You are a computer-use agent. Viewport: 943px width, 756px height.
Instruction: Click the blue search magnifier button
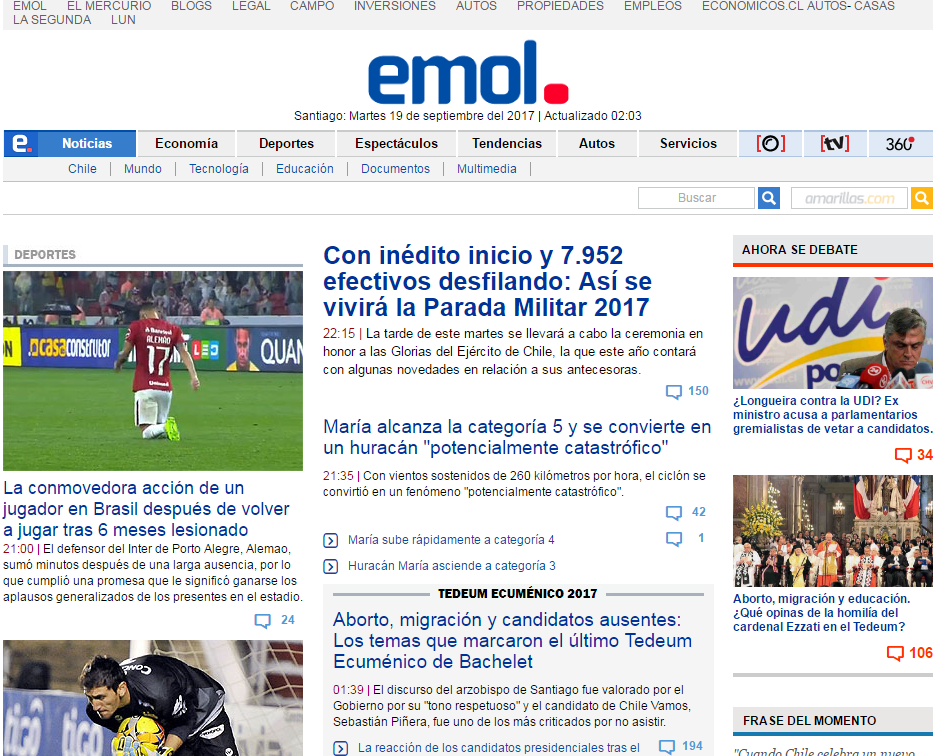[768, 198]
